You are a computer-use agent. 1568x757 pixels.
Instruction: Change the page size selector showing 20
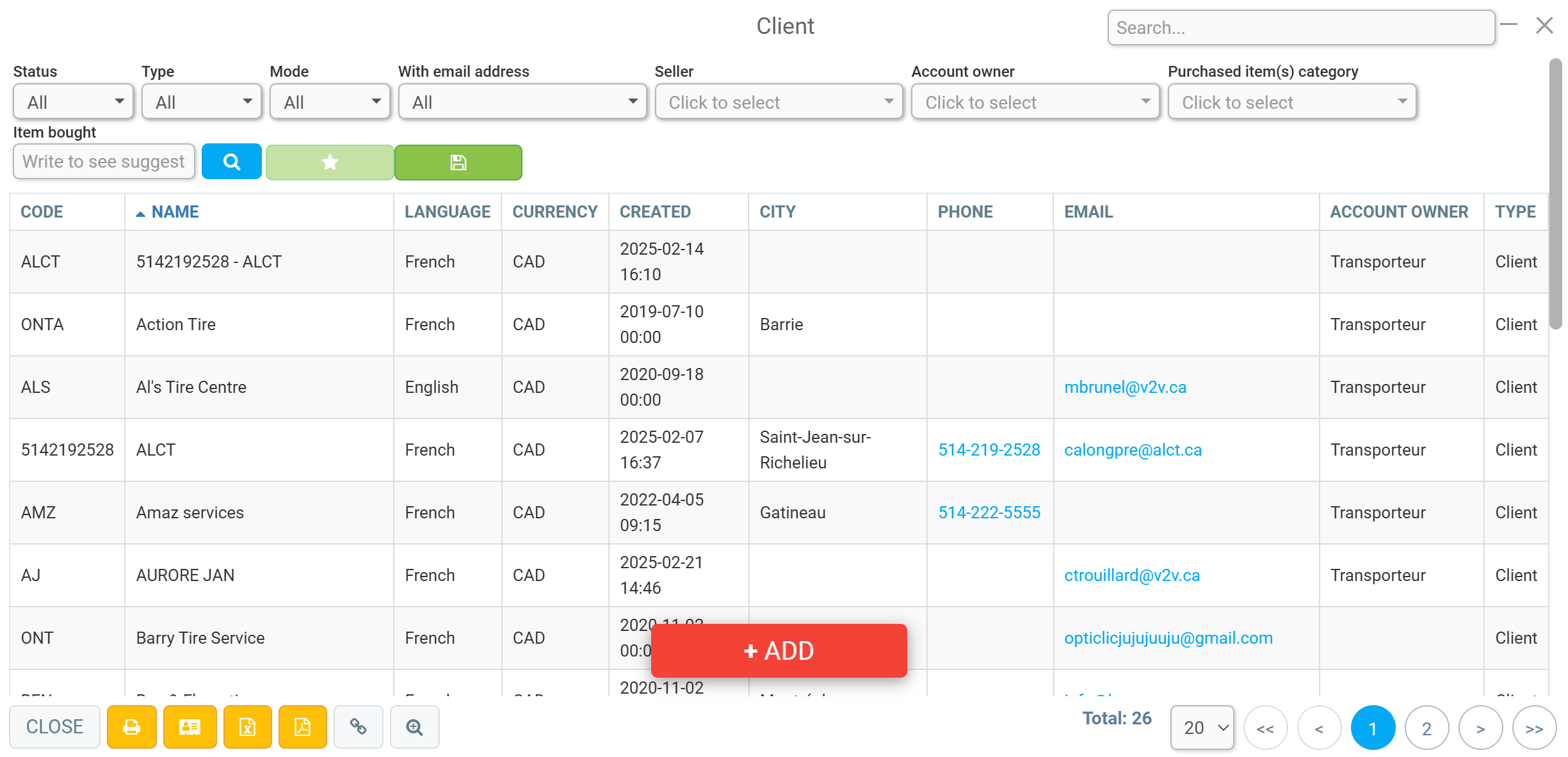[x=1202, y=728]
